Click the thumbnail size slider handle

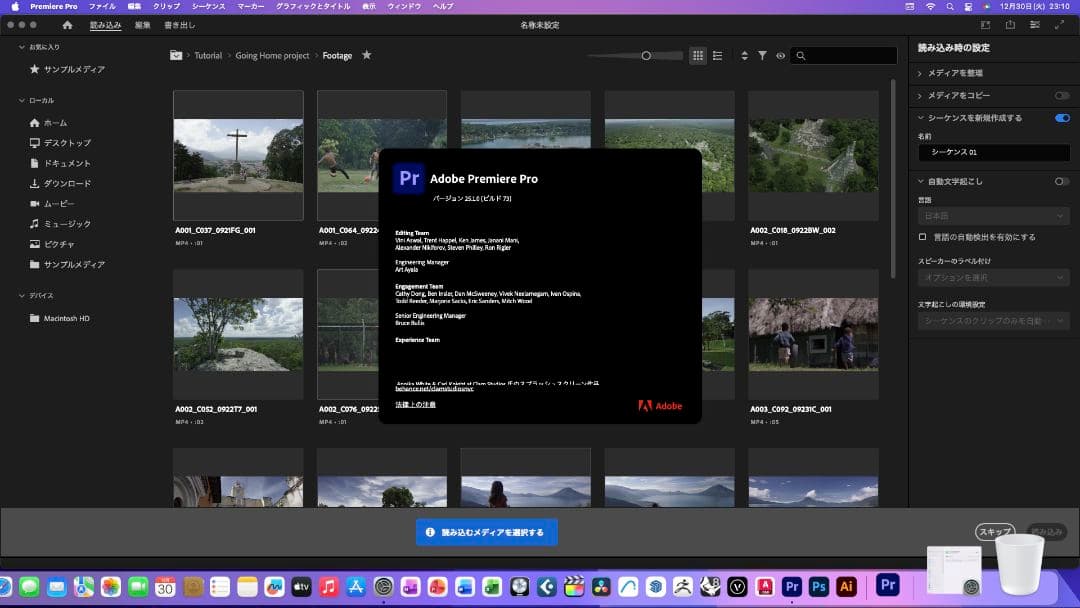coord(647,56)
